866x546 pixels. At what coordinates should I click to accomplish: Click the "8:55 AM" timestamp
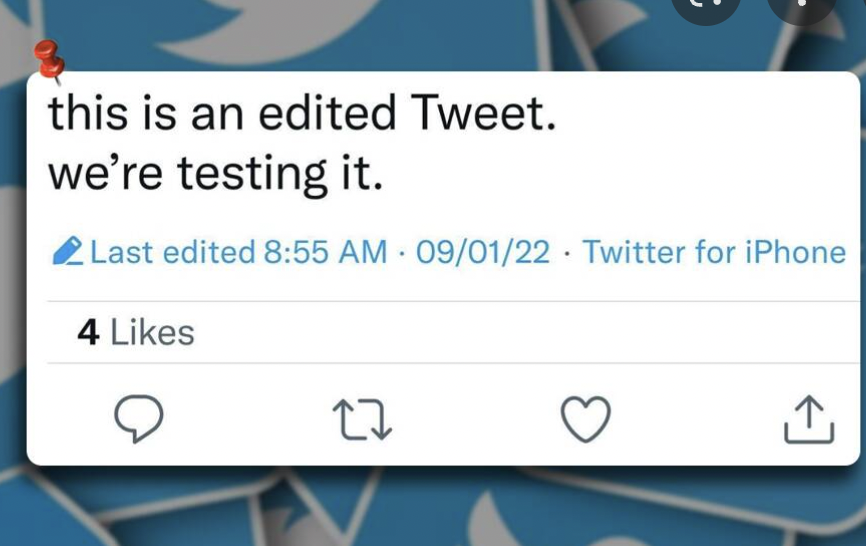pyautogui.click(x=325, y=252)
